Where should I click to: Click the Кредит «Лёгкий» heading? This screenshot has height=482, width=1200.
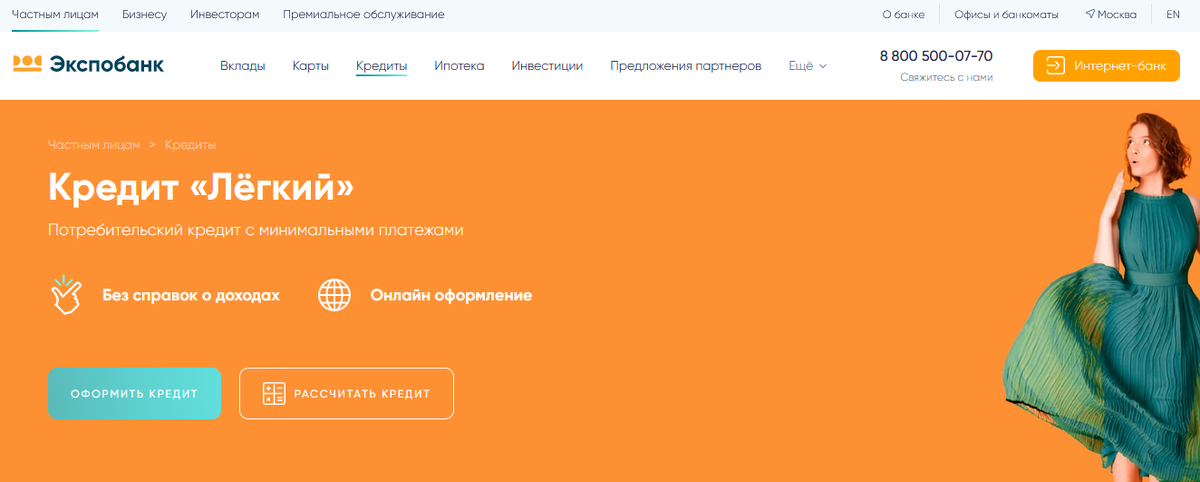[x=201, y=186]
